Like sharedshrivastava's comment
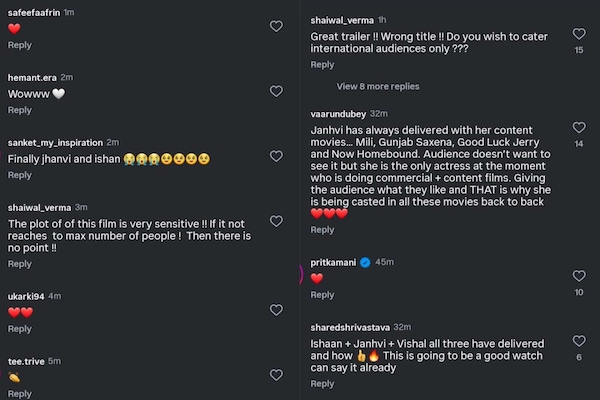Screen dimensions: 600x400 pyautogui.click(x=579, y=340)
